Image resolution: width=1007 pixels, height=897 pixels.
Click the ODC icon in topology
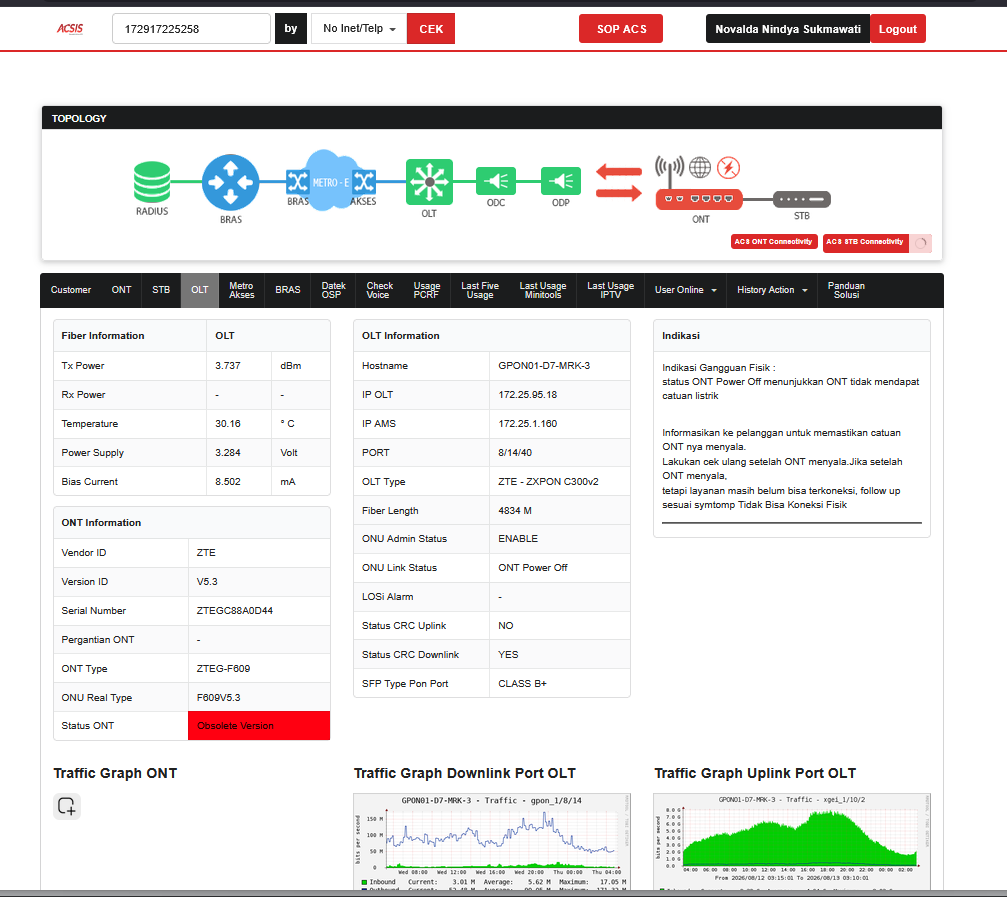point(496,181)
